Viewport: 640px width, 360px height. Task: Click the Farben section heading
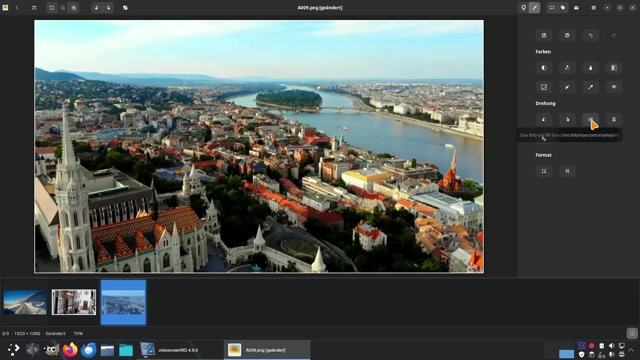point(543,52)
